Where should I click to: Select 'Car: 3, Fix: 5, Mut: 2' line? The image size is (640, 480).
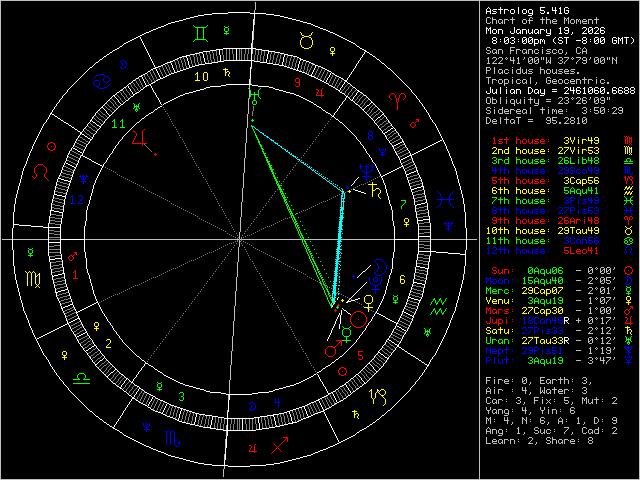pos(551,401)
